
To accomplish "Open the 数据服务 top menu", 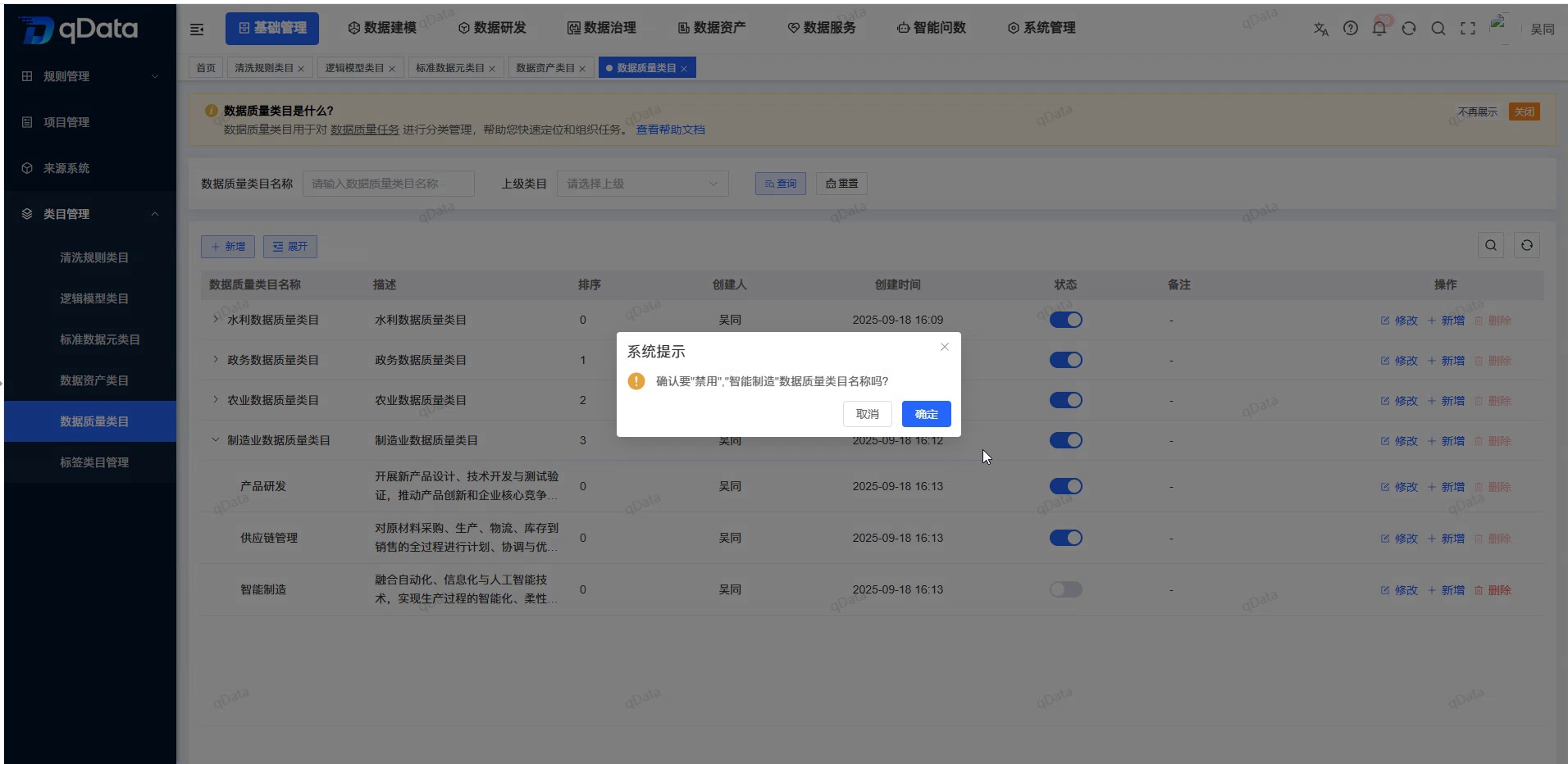I will point(822,28).
